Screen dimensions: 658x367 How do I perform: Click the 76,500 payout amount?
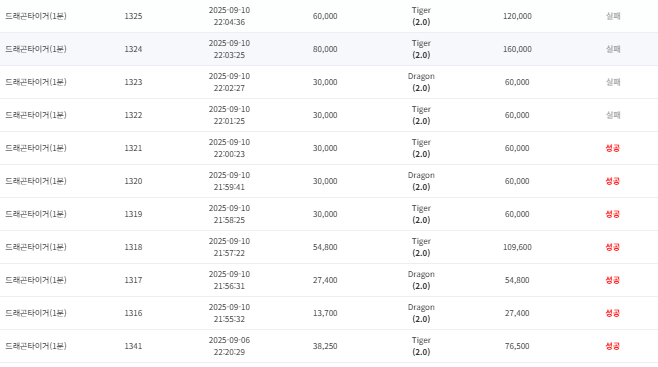pyautogui.click(x=517, y=346)
